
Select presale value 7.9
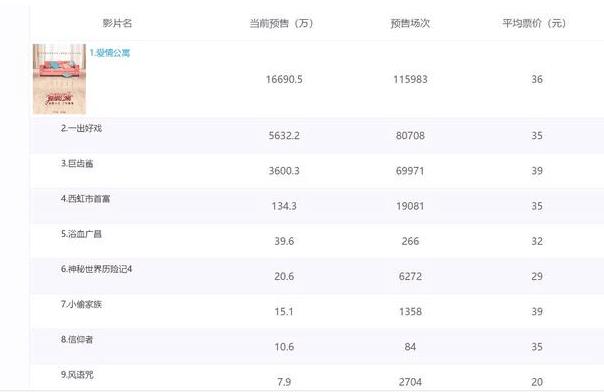tap(284, 382)
